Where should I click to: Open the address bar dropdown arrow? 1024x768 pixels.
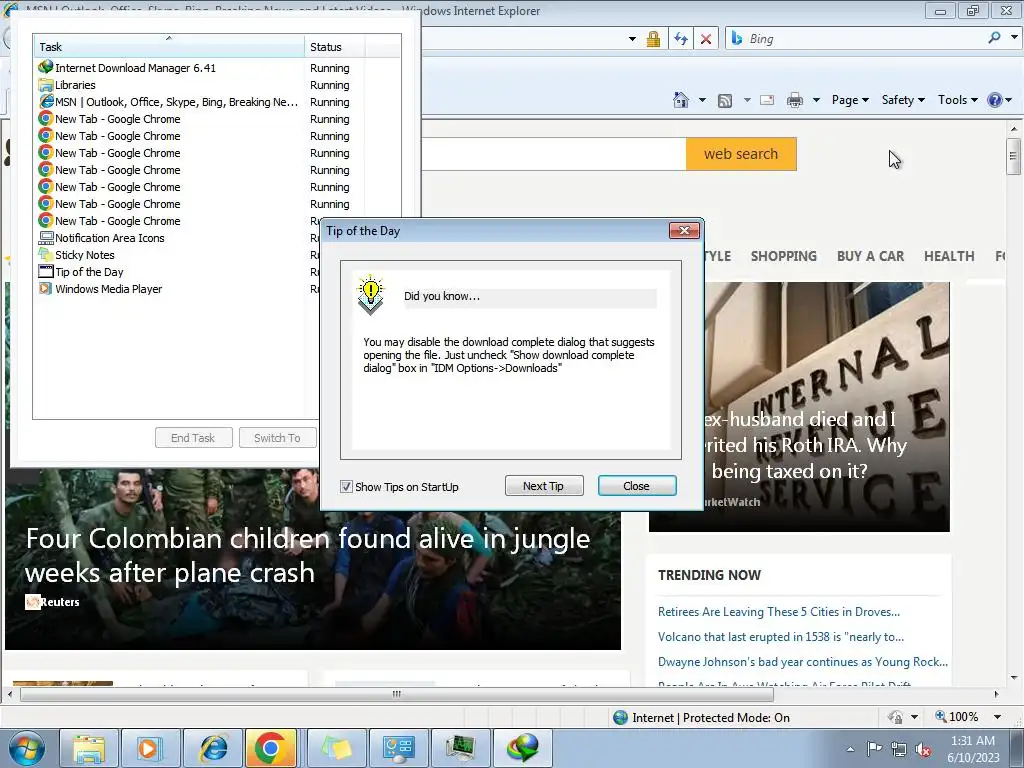(632, 39)
